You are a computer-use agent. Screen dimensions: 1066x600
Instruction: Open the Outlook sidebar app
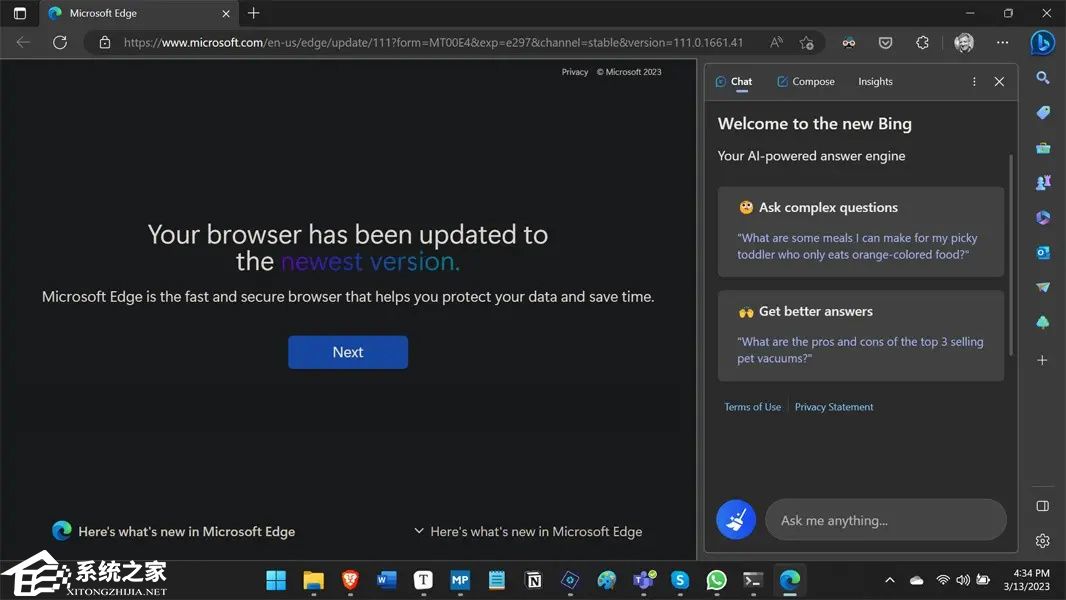point(1042,252)
